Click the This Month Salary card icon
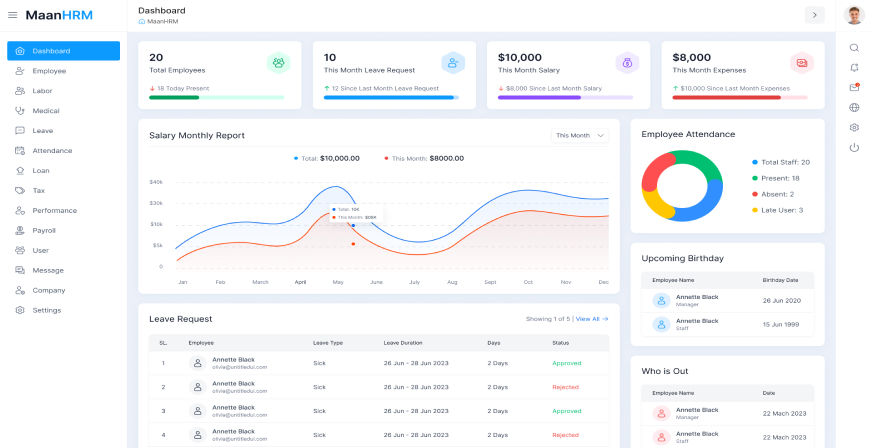Screen dimensions: 873x448 tap(627, 63)
